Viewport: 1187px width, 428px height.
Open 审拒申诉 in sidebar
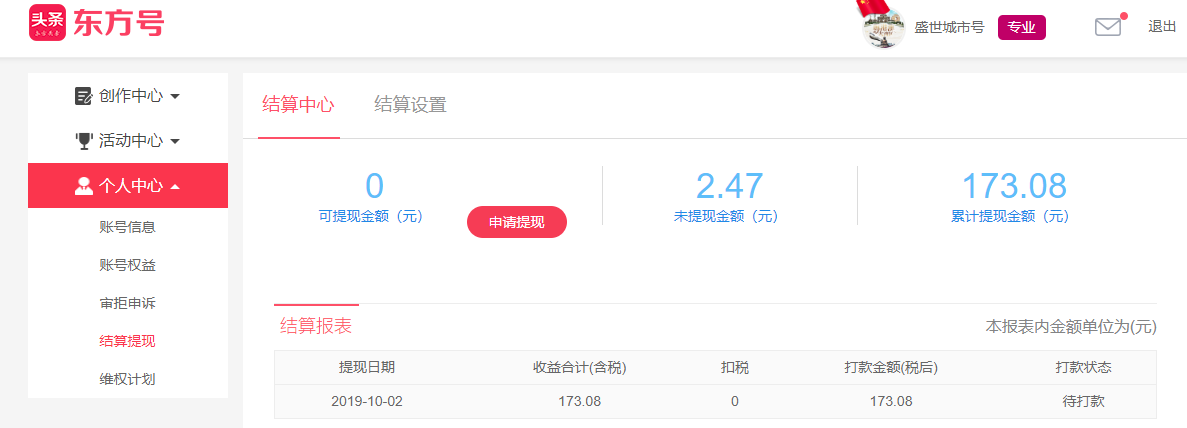point(127,303)
